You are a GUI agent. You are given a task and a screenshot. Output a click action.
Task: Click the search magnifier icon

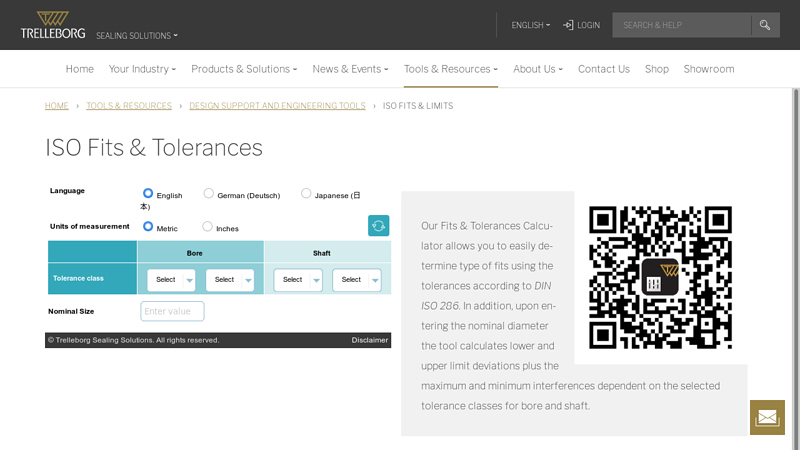(x=765, y=25)
